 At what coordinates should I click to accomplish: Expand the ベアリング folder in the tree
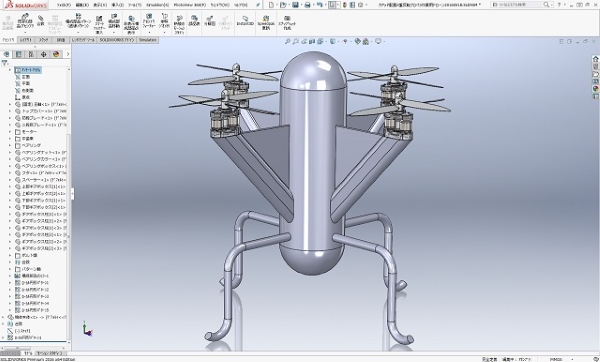(10, 145)
